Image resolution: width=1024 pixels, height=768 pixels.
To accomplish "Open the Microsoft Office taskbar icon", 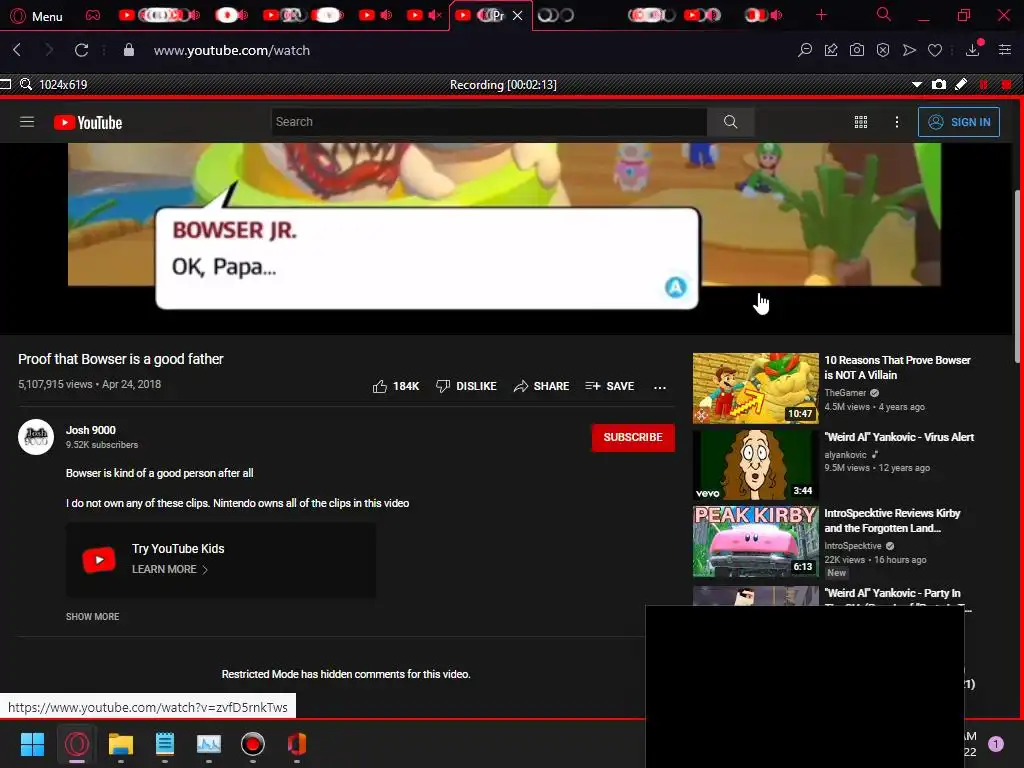I will (296, 744).
